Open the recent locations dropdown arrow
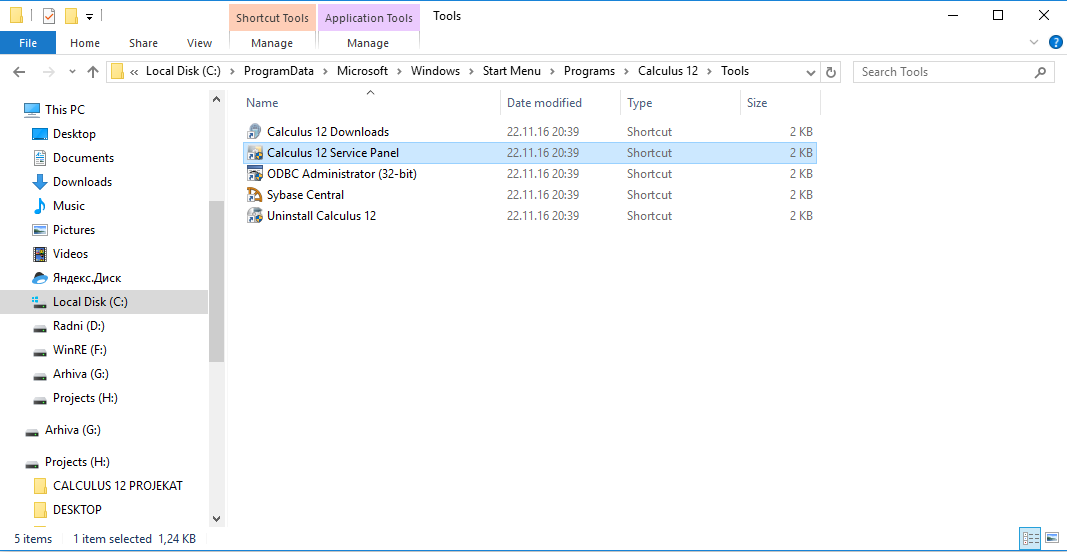 click(72, 72)
